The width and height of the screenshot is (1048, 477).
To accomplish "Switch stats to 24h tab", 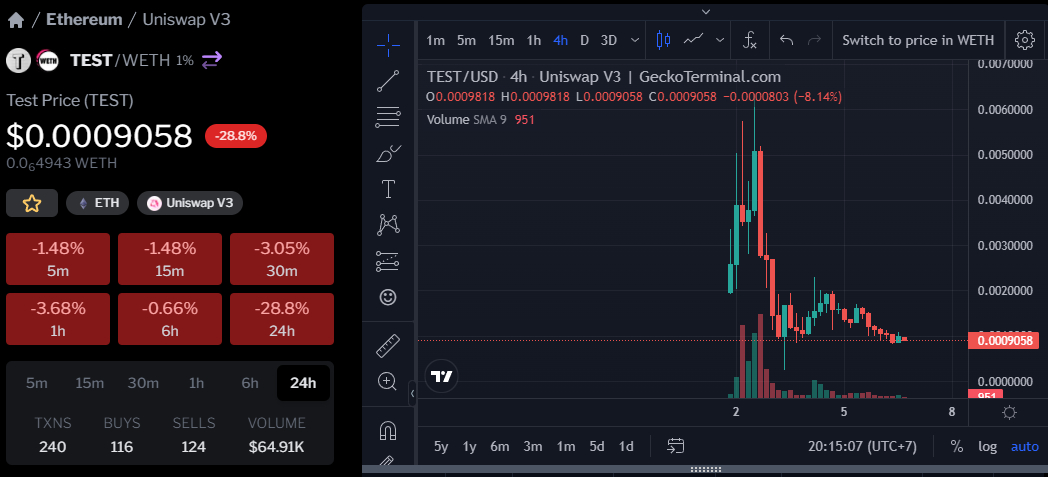I will tap(303, 383).
